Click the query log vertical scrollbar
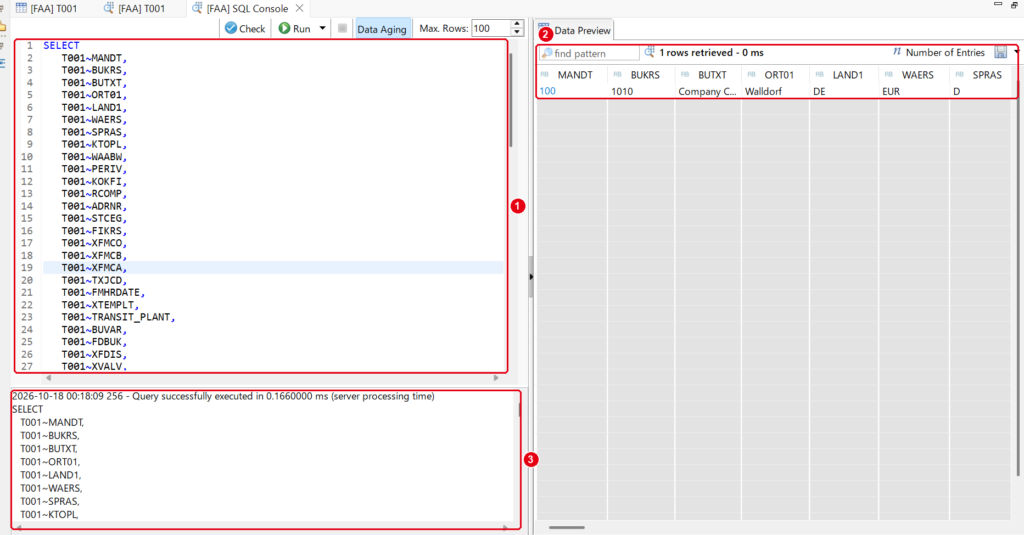This screenshot has height=535, width=1024. click(520, 410)
